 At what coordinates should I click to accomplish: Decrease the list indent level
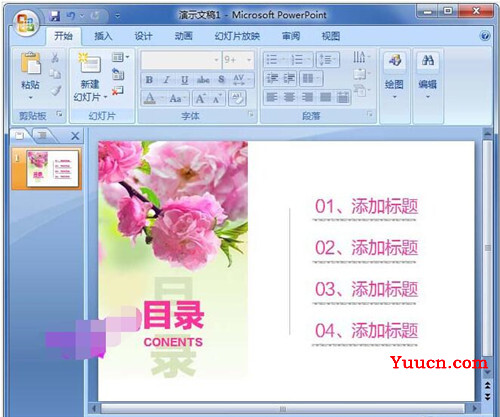(x=272, y=79)
